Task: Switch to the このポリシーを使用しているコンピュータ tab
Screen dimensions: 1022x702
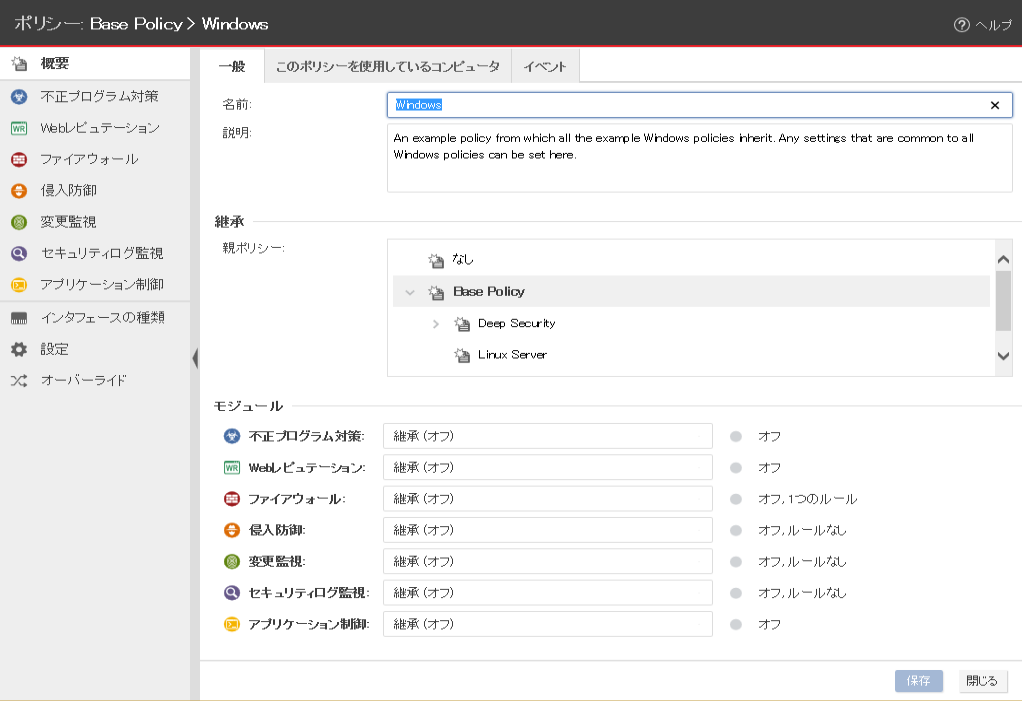Action: click(387, 67)
